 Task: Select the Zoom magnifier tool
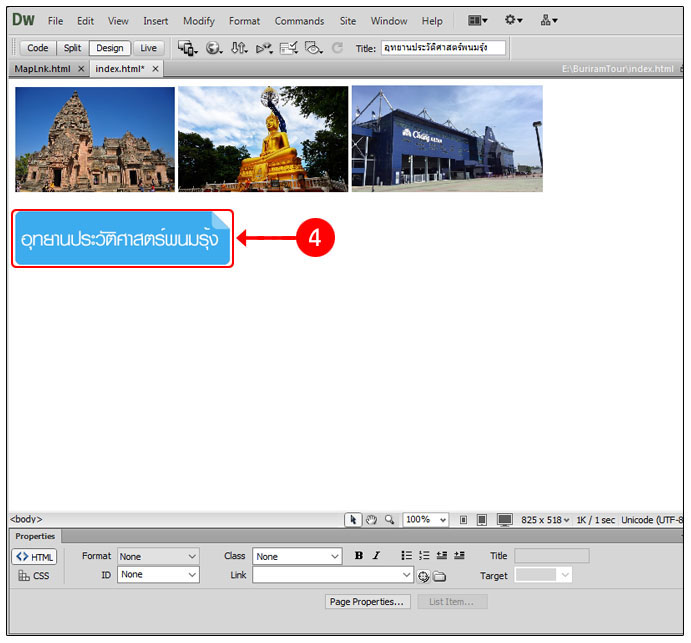389,520
